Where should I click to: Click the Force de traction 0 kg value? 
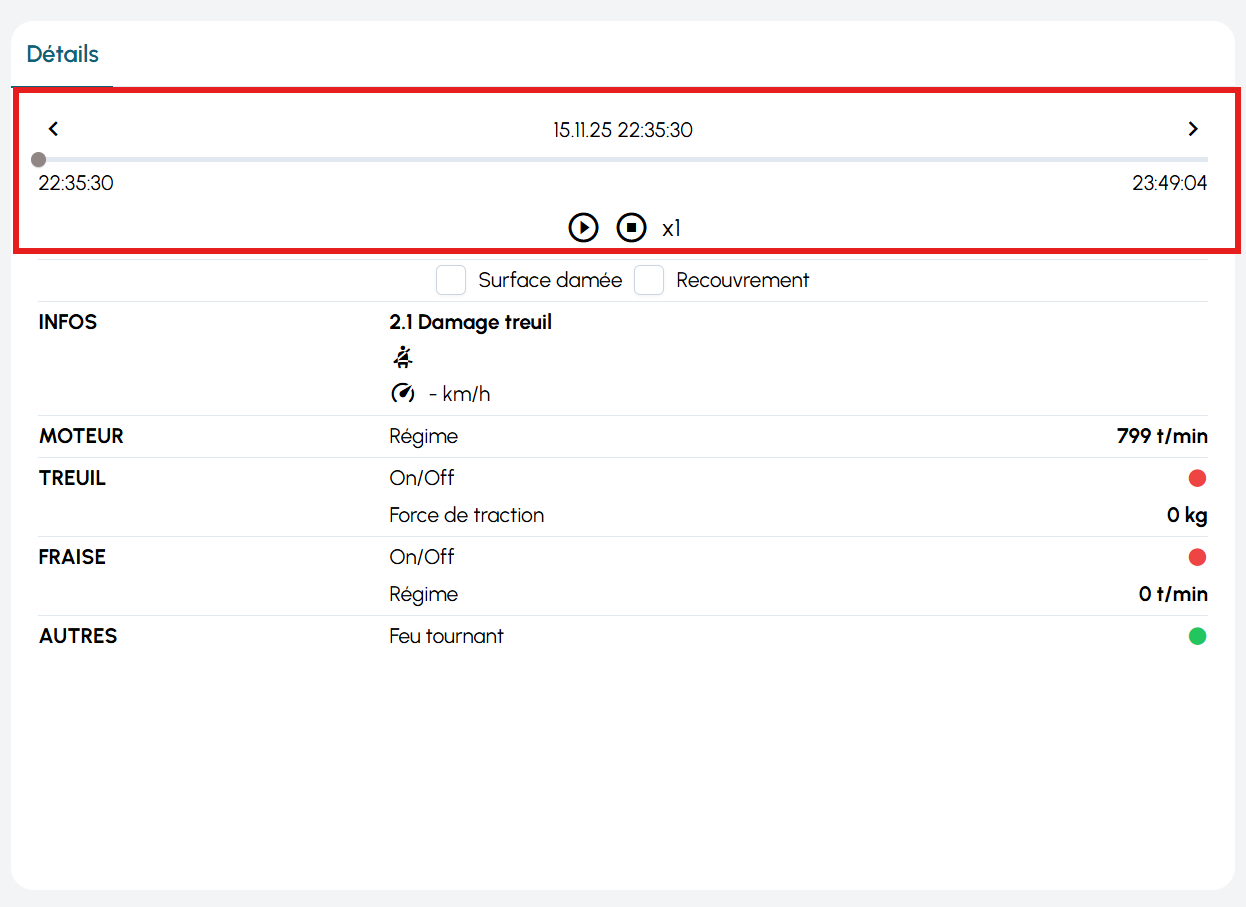tap(1186, 515)
